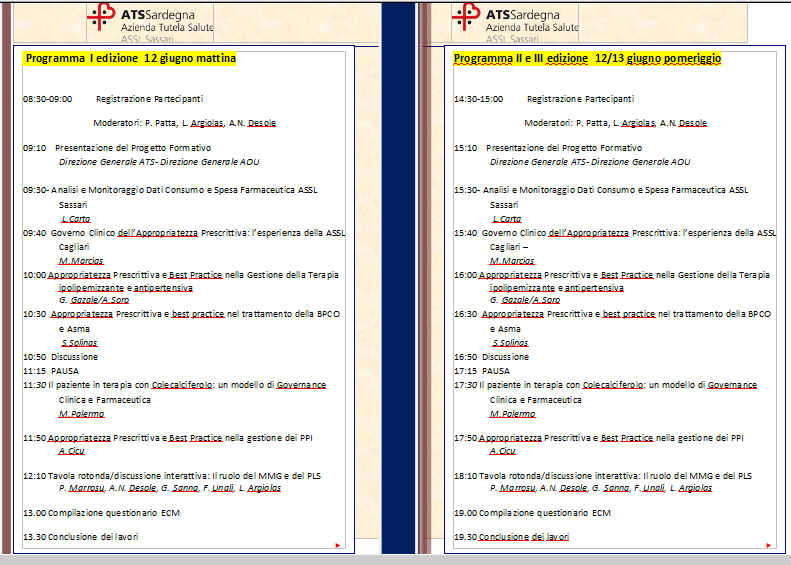Click the "11:50 Appropriatezza ... gestione dei PPI" line
This screenshot has height=565, width=791.
coord(167,438)
